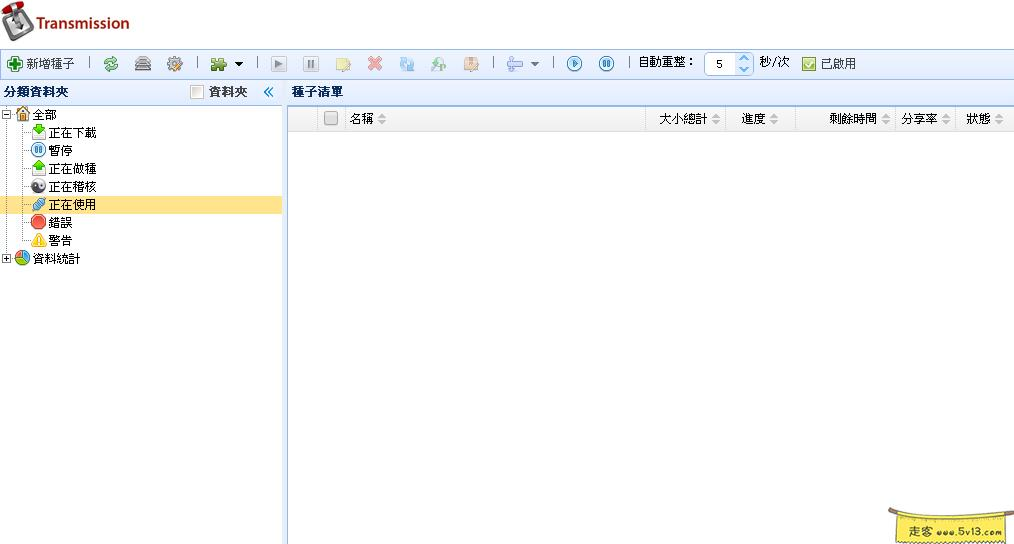The width and height of the screenshot is (1014, 544).
Task: Open the dropdown arrow next to the puzzle icon
Action: [239, 63]
